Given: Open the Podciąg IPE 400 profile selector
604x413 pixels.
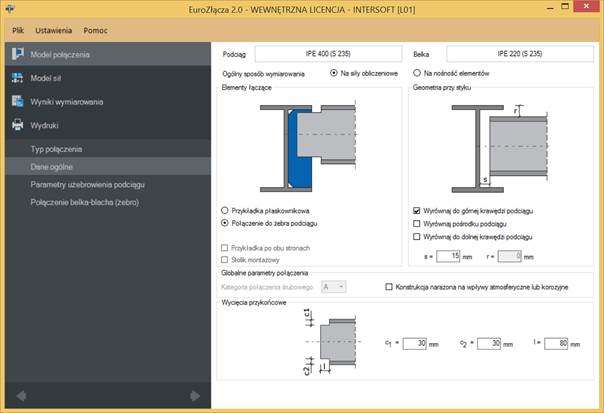Looking at the screenshot, I should tap(328, 54).
